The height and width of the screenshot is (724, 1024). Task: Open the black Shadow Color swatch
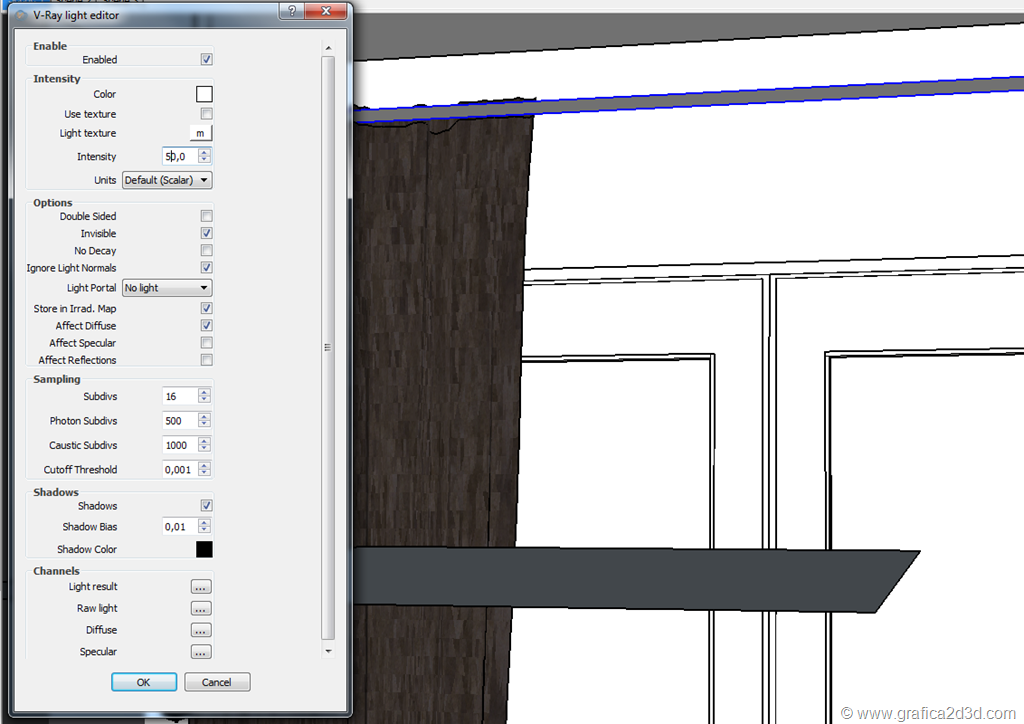coord(204,549)
